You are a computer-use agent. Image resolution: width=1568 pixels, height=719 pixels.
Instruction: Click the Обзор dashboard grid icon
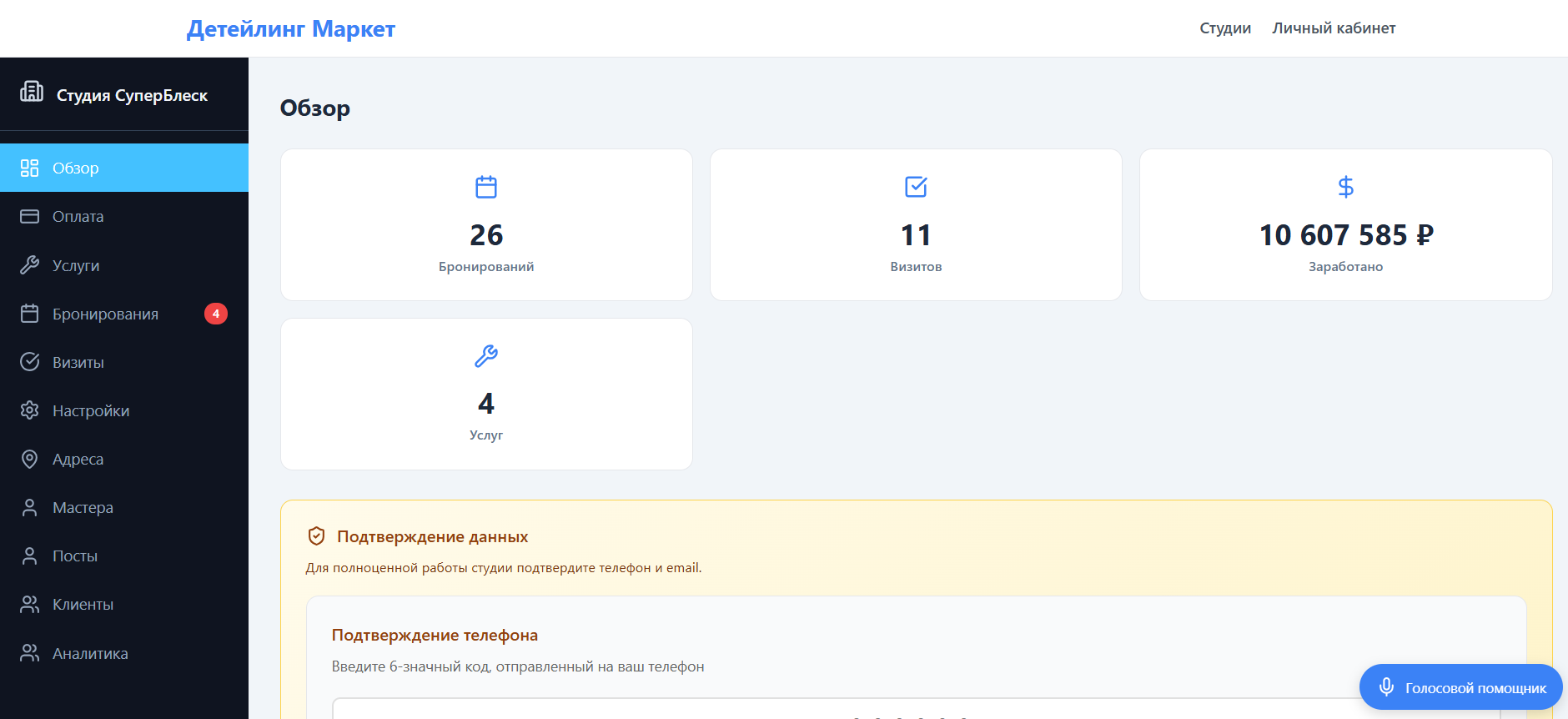pos(30,168)
